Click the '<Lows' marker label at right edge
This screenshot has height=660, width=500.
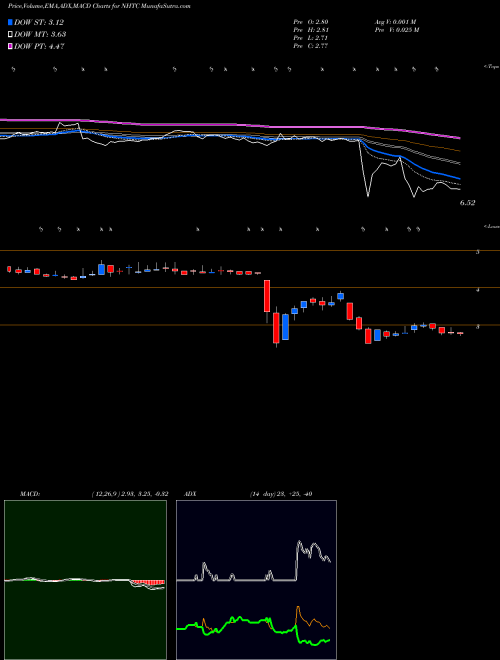491,226
